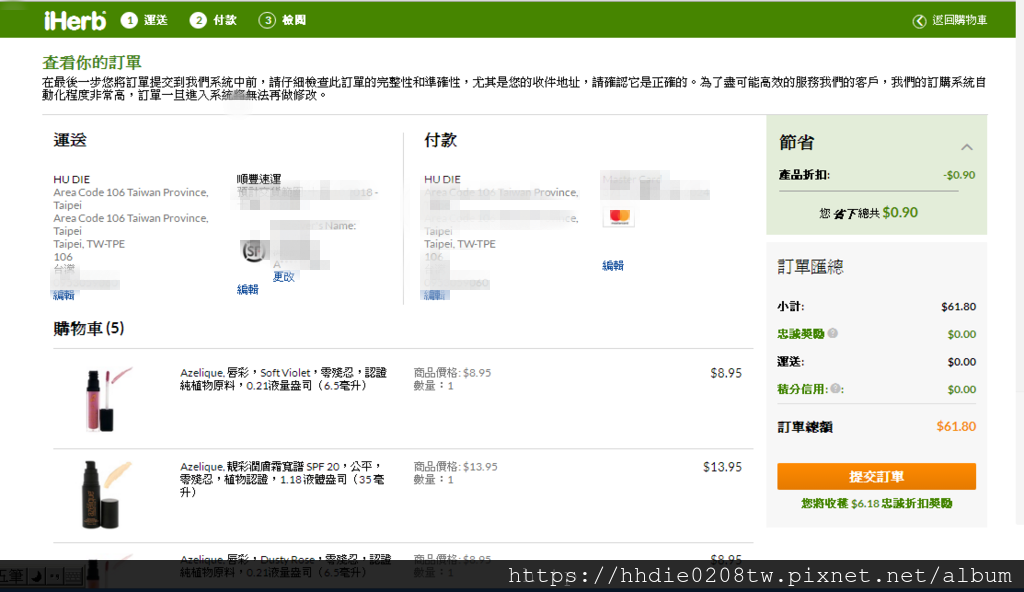Go to step 2 付款
The width and height of the screenshot is (1024, 592).
(214, 20)
